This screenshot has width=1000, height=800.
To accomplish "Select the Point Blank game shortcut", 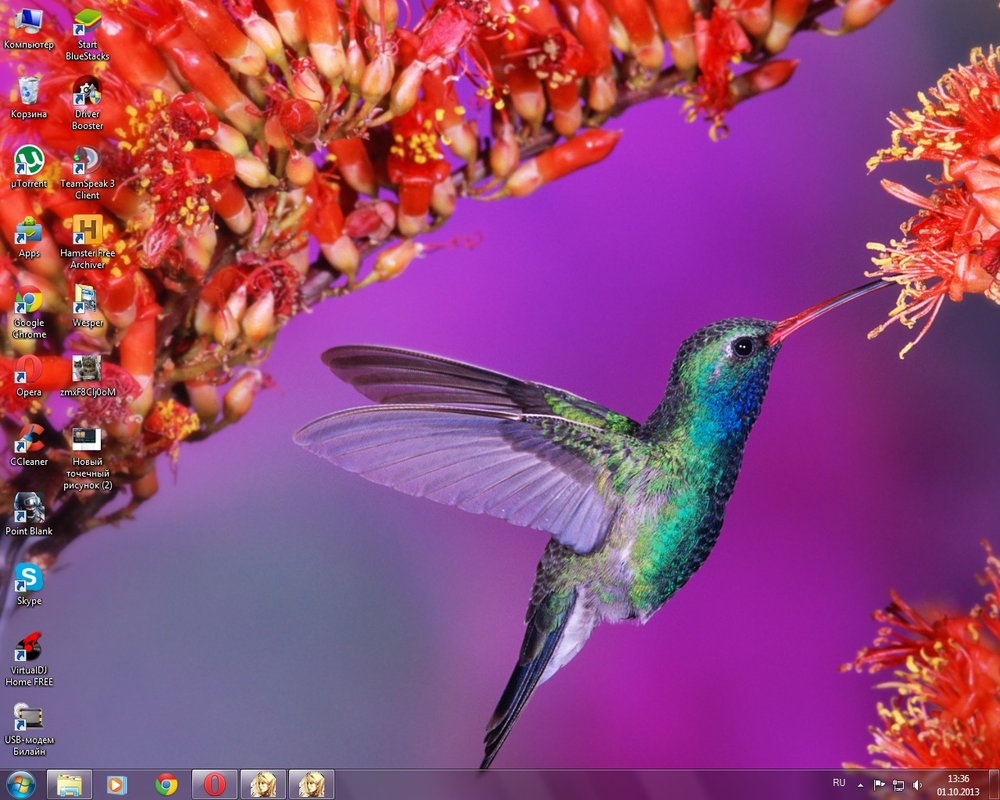I will [28, 508].
